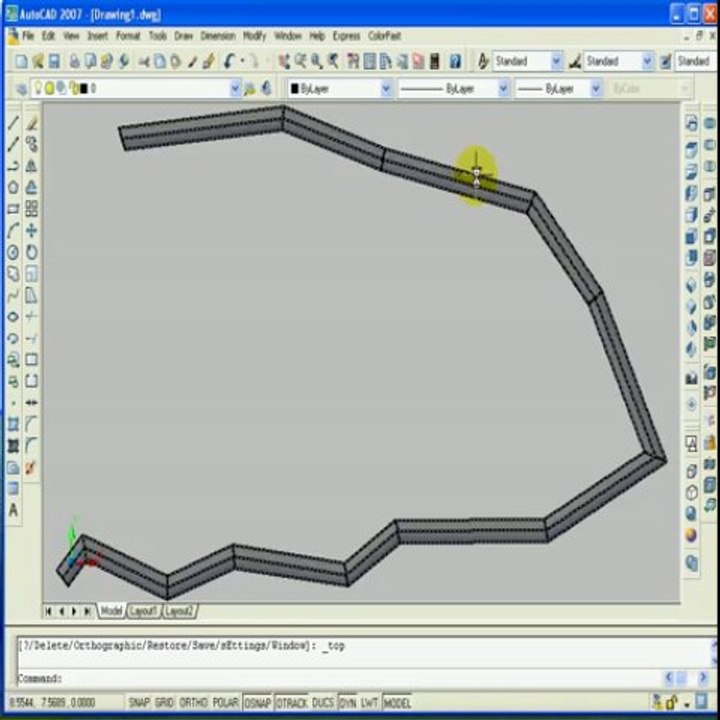720x720 pixels.
Task: Toggle OTRACK in status bar
Action: (292, 703)
